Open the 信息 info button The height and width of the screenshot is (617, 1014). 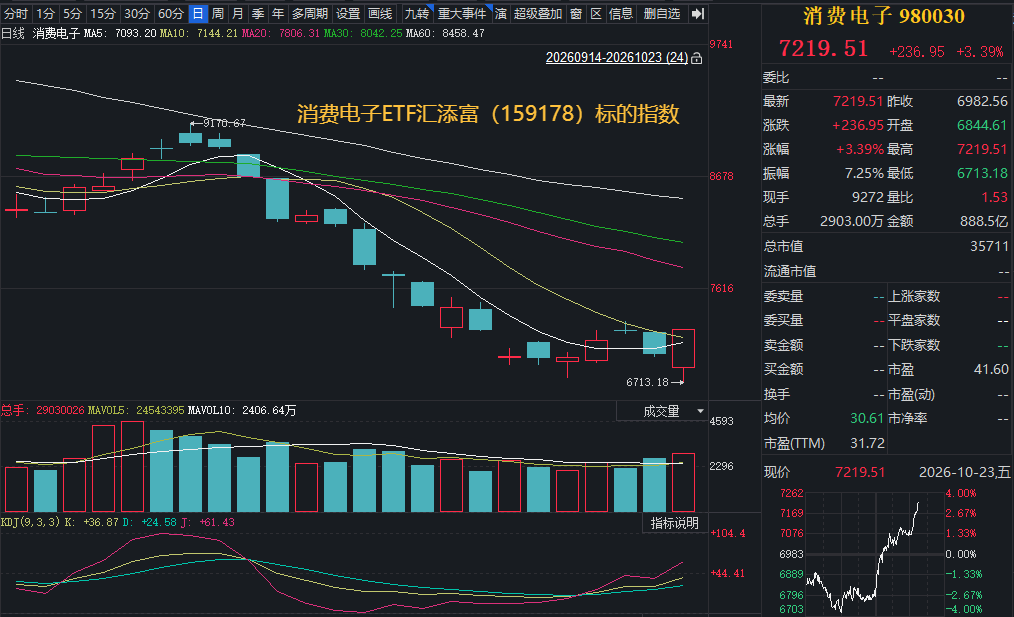621,14
